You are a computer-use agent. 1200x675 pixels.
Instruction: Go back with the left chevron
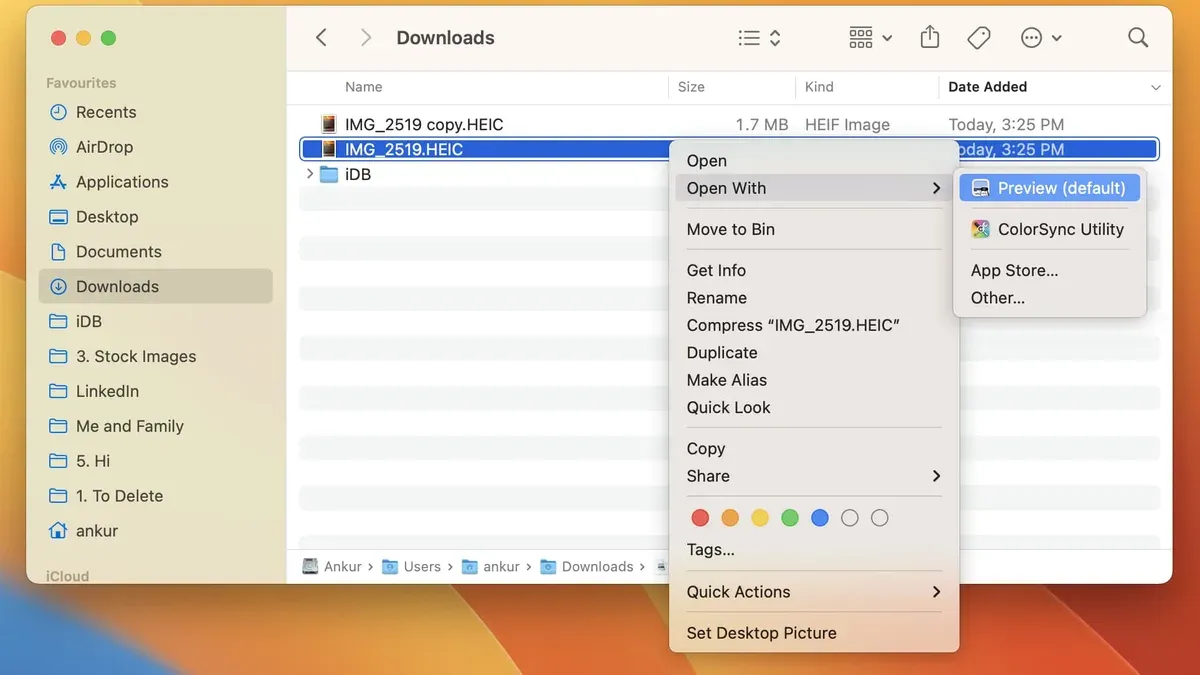(321, 38)
